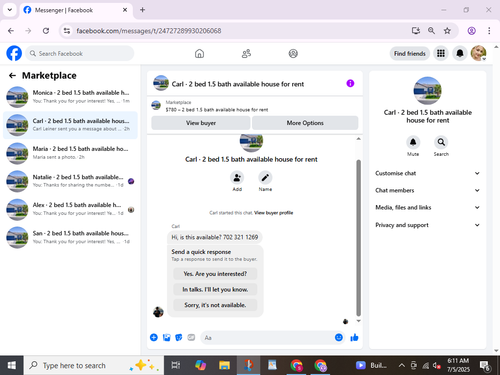Show hidden system tray icons chevron
The image size is (500, 375).
coord(402,365)
